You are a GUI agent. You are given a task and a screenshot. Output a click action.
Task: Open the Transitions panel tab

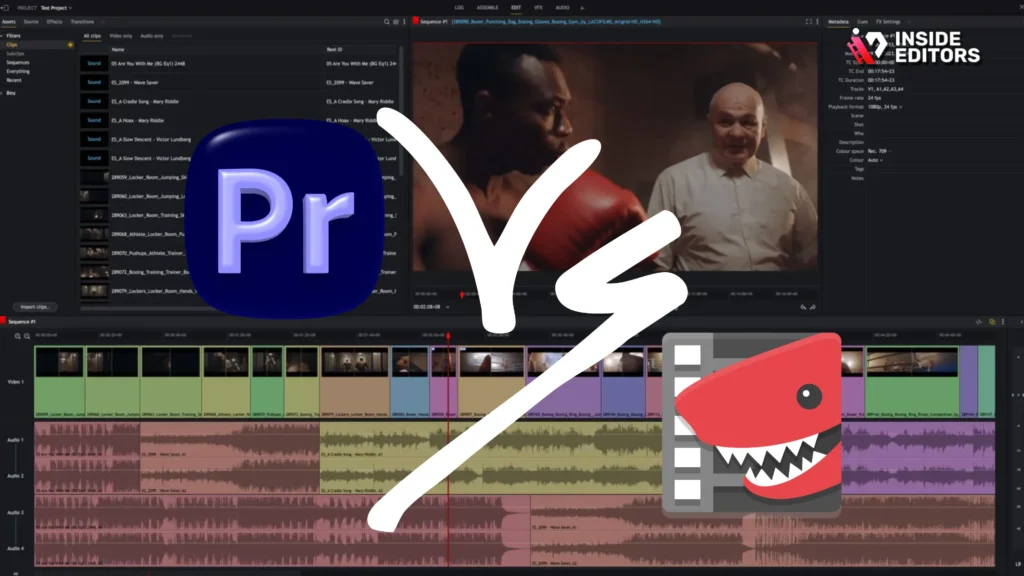82,22
